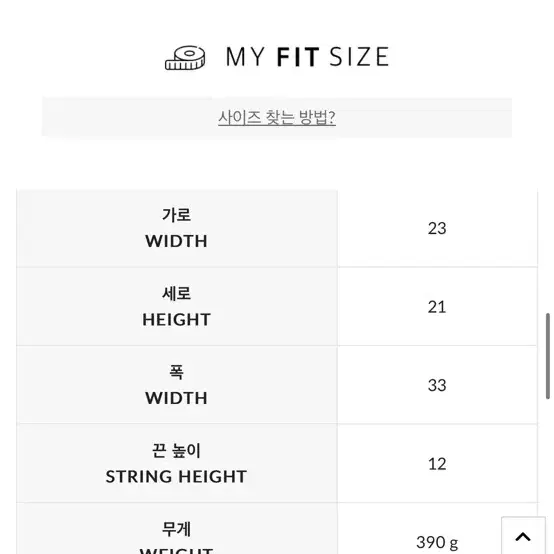
Task: Select the 세로 HEIGHT label cell
Action: point(177,307)
